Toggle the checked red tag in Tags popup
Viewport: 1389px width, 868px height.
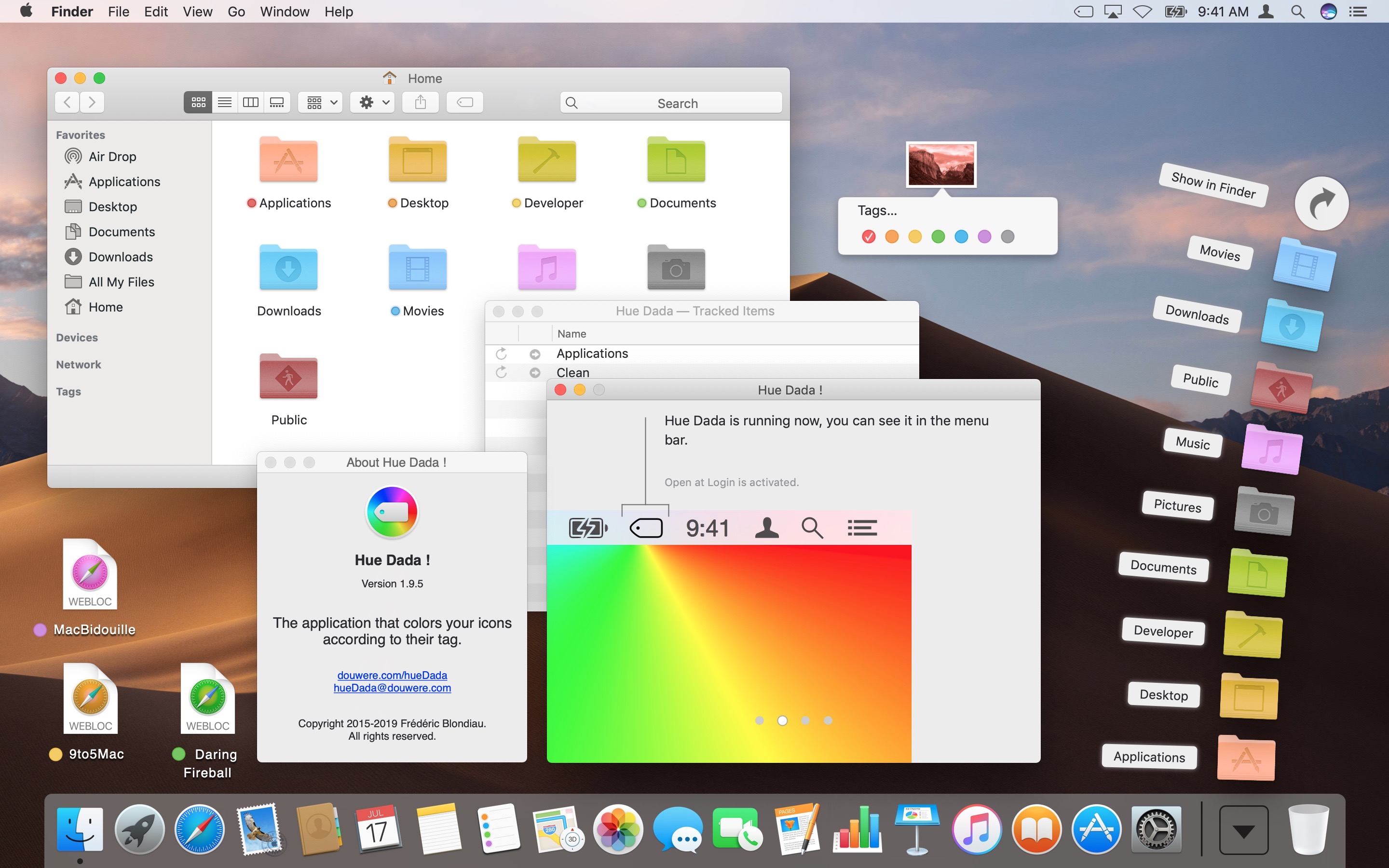[x=869, y=236]
